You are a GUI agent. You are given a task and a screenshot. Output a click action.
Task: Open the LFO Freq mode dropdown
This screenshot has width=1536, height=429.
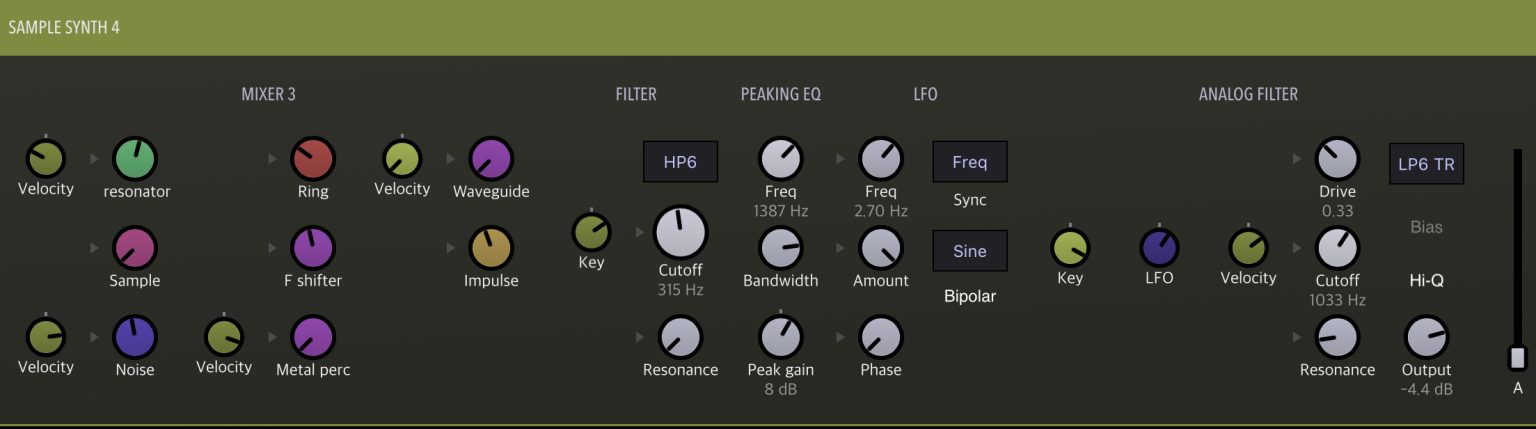pos(970,162)
